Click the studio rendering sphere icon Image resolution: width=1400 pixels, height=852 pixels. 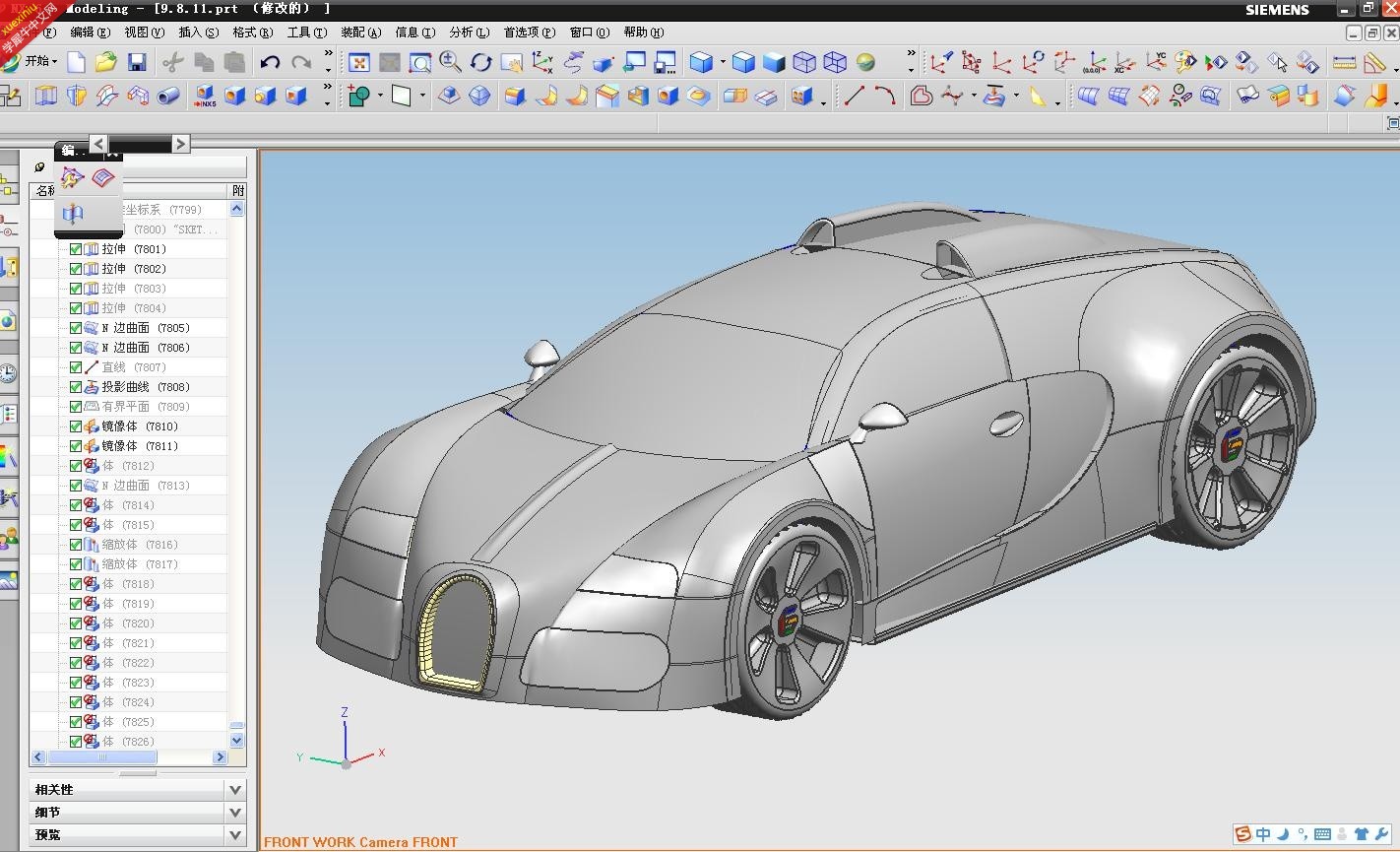point(865,63)
